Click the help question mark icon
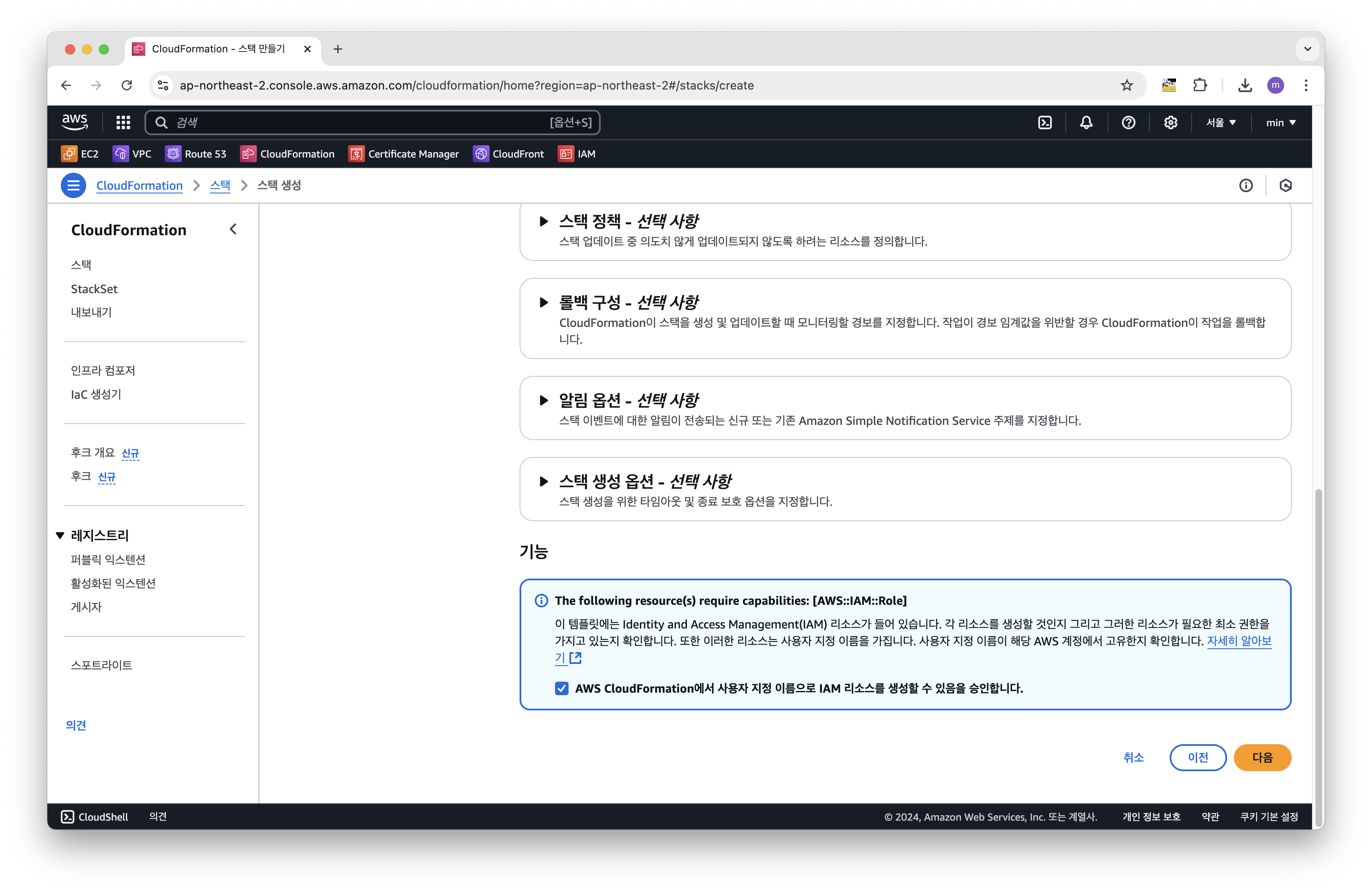Viewport: 1372px width, 892px height. (x=1128, y=123)
